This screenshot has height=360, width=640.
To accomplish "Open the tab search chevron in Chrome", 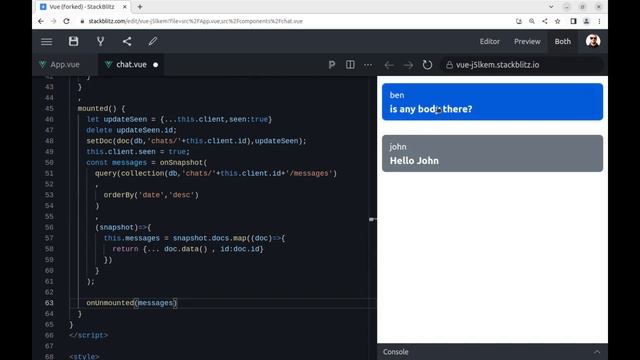I will pos(551,7).
